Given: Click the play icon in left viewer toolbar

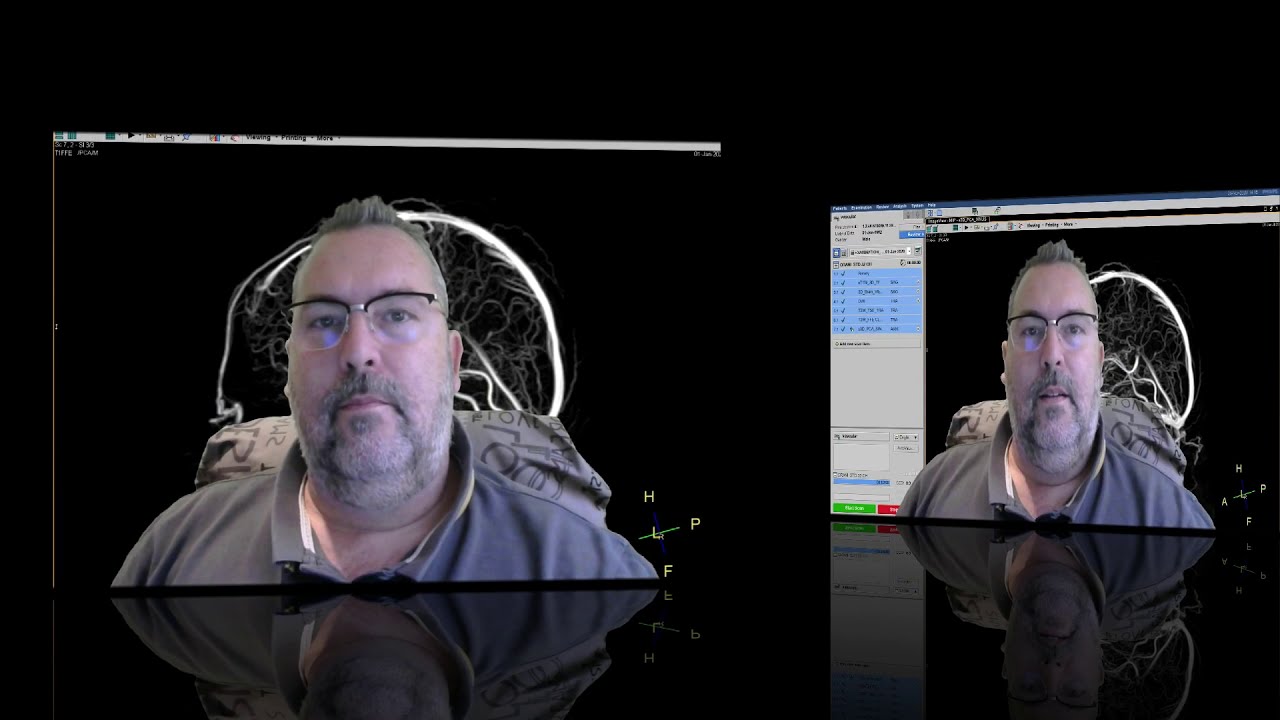Looking at the screenshot, I should [131, 135].
